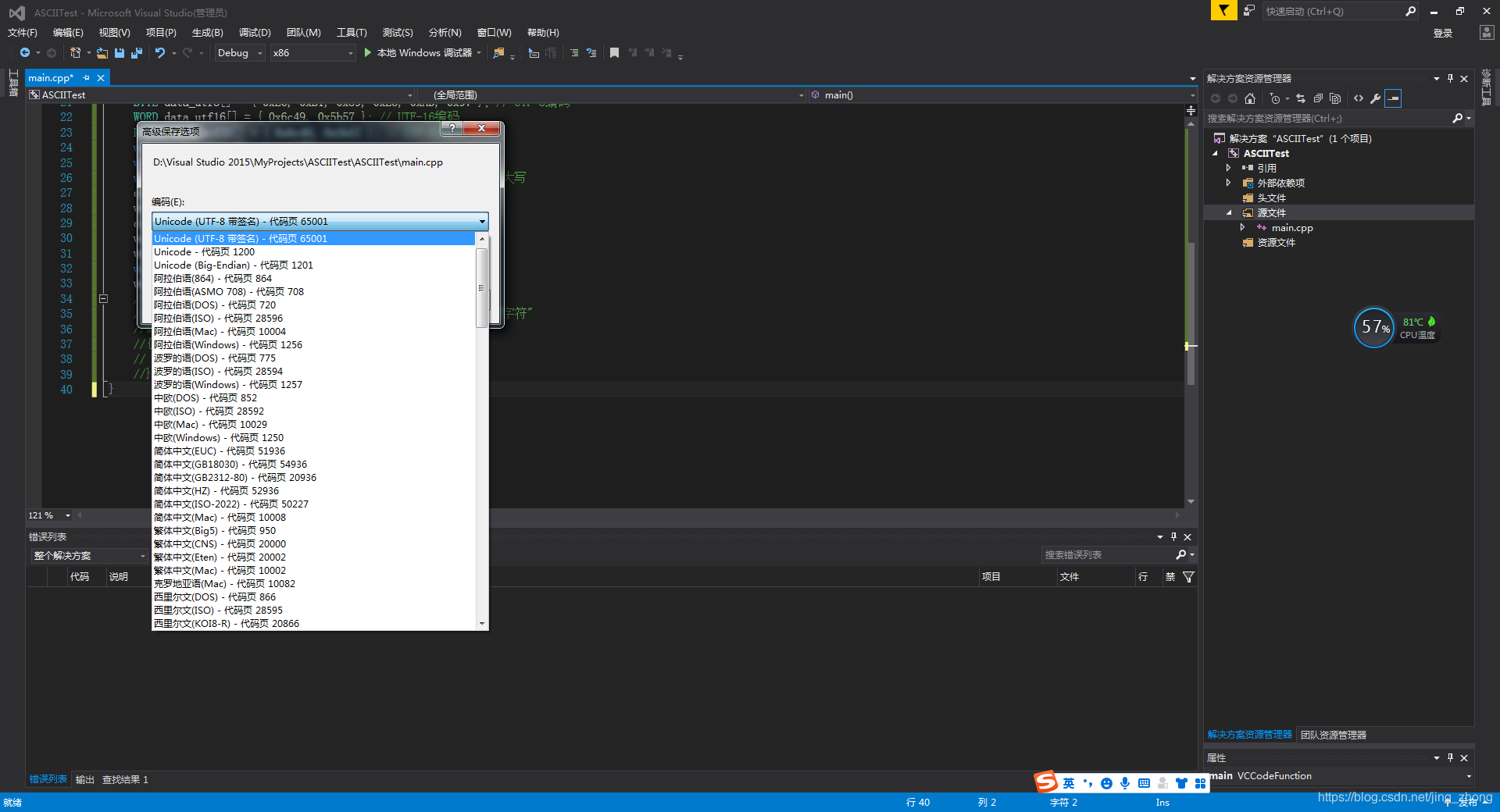
Task: Click the Sogou input method S icon
Action: coord(1045,782)
